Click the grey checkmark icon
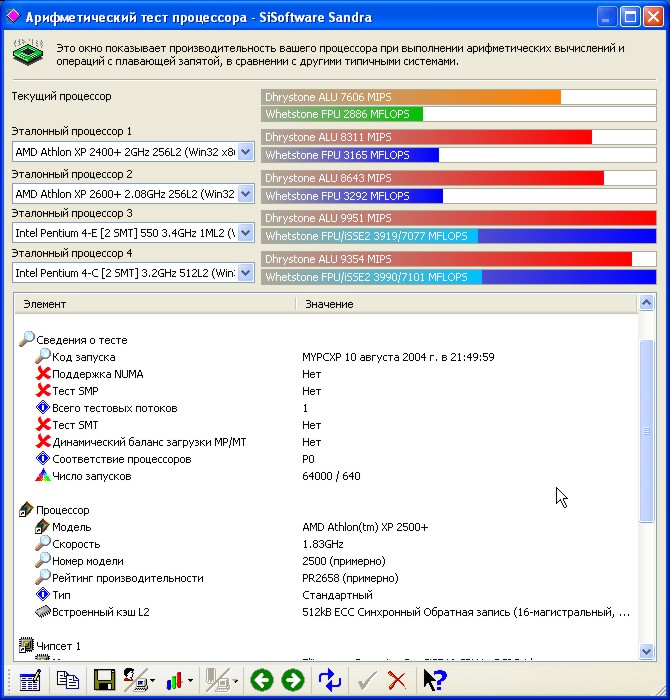 pyautogui.click(x=367, y=681)
